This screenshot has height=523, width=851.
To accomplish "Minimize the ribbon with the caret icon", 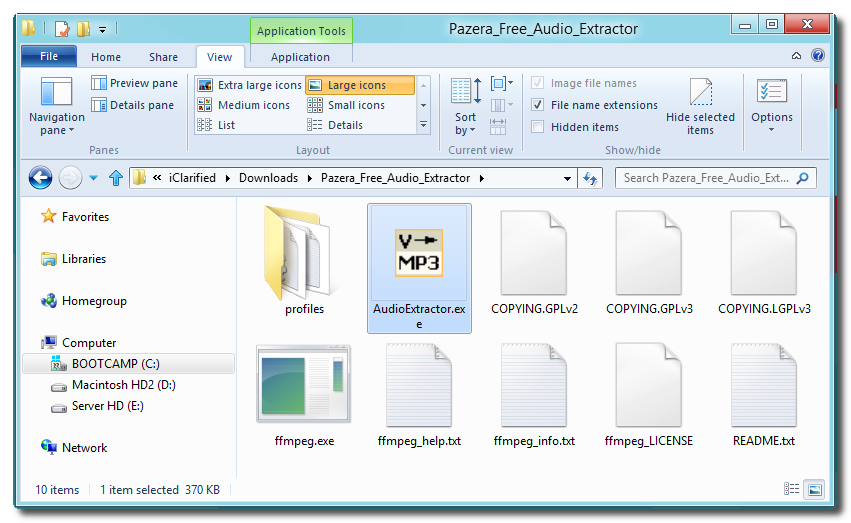I will (x=796, y=55).
